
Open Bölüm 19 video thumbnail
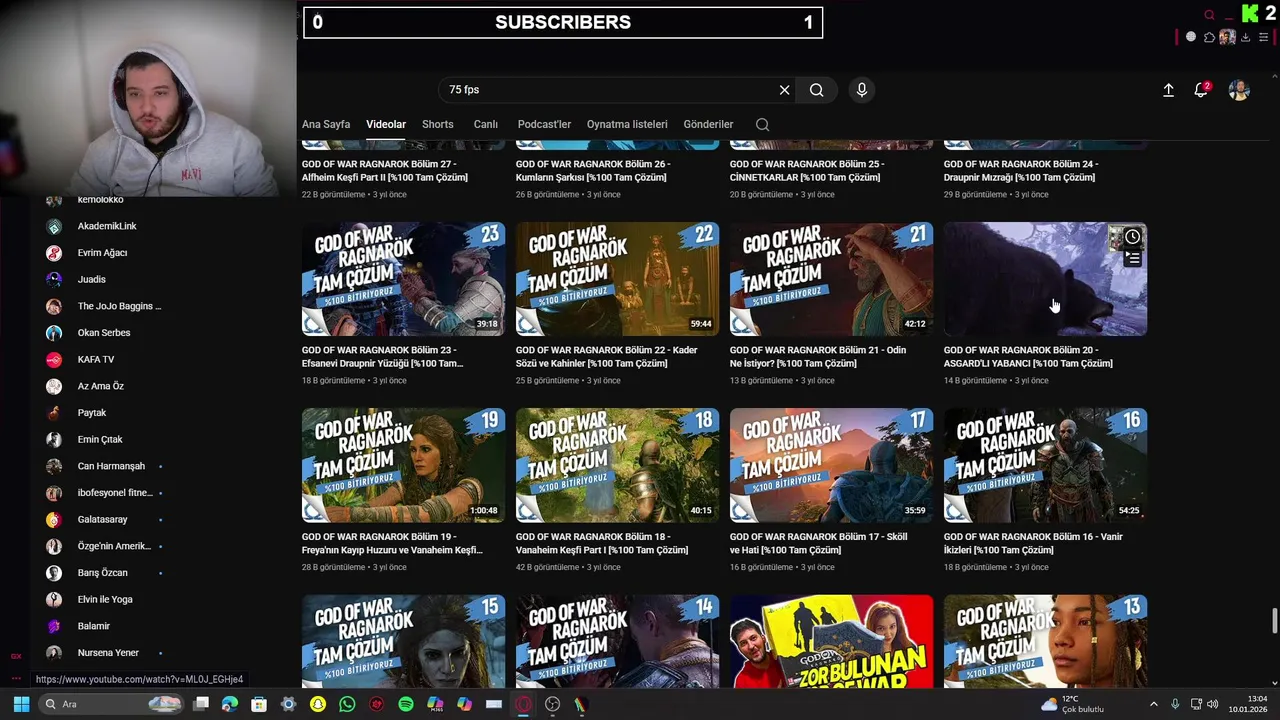(x=404, y=465)
